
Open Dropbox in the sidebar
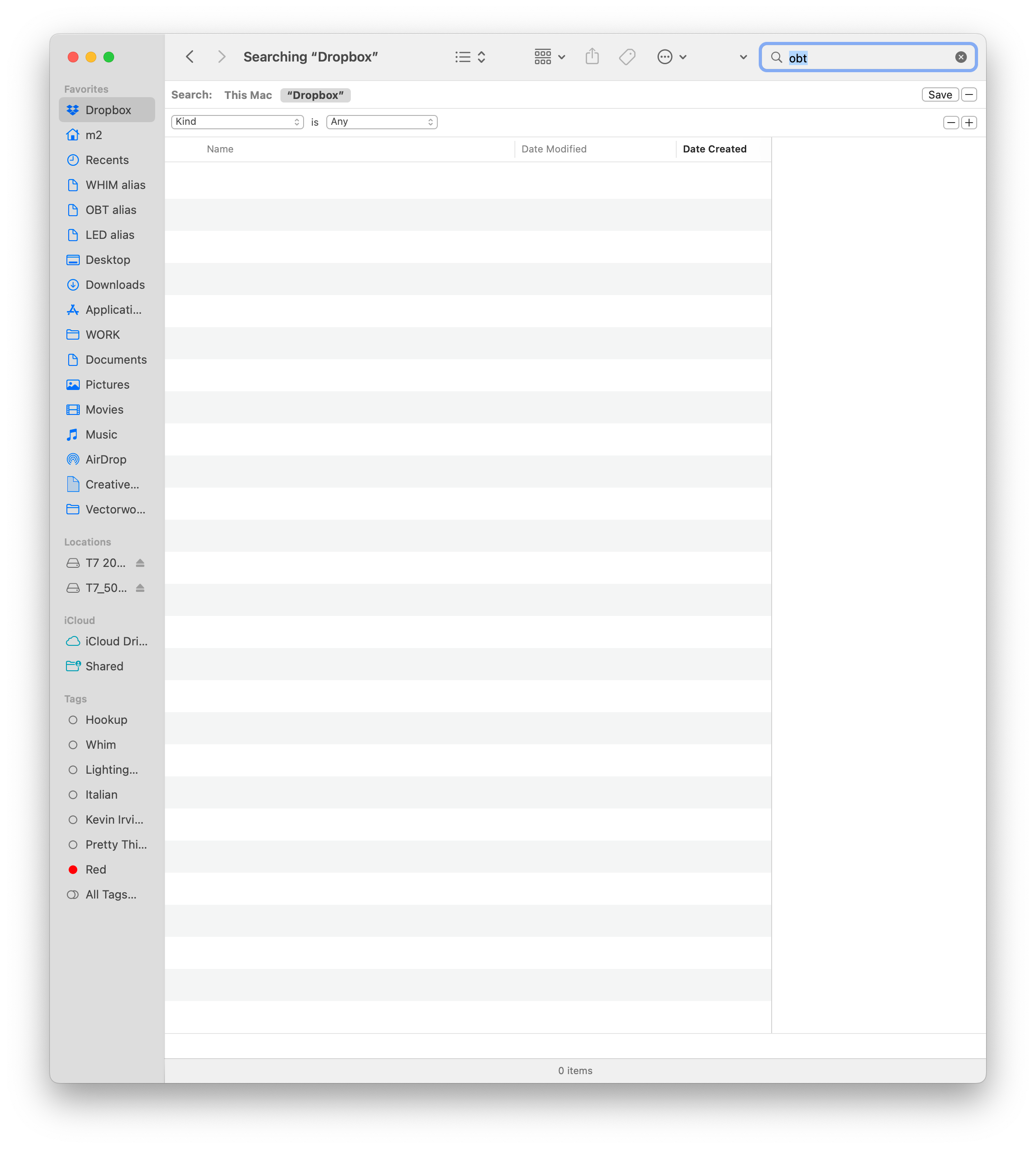click(107, 110)
